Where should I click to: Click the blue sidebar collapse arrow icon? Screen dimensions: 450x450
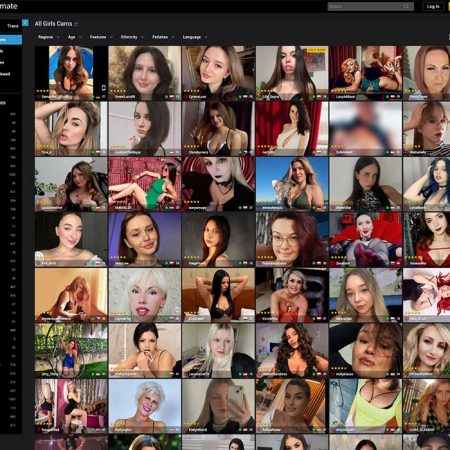25,23
